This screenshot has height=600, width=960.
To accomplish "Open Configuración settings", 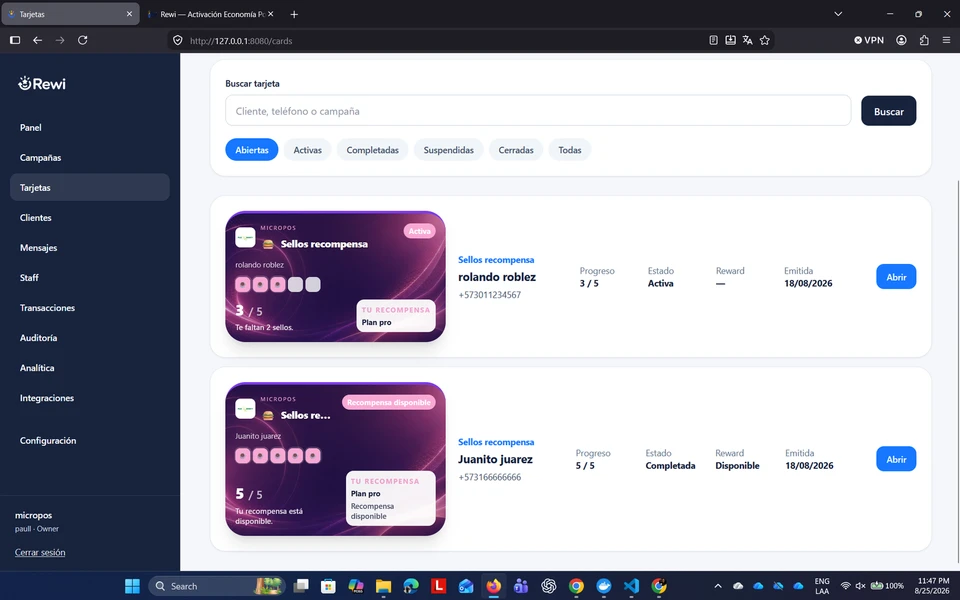I will (x=48, y=440).
